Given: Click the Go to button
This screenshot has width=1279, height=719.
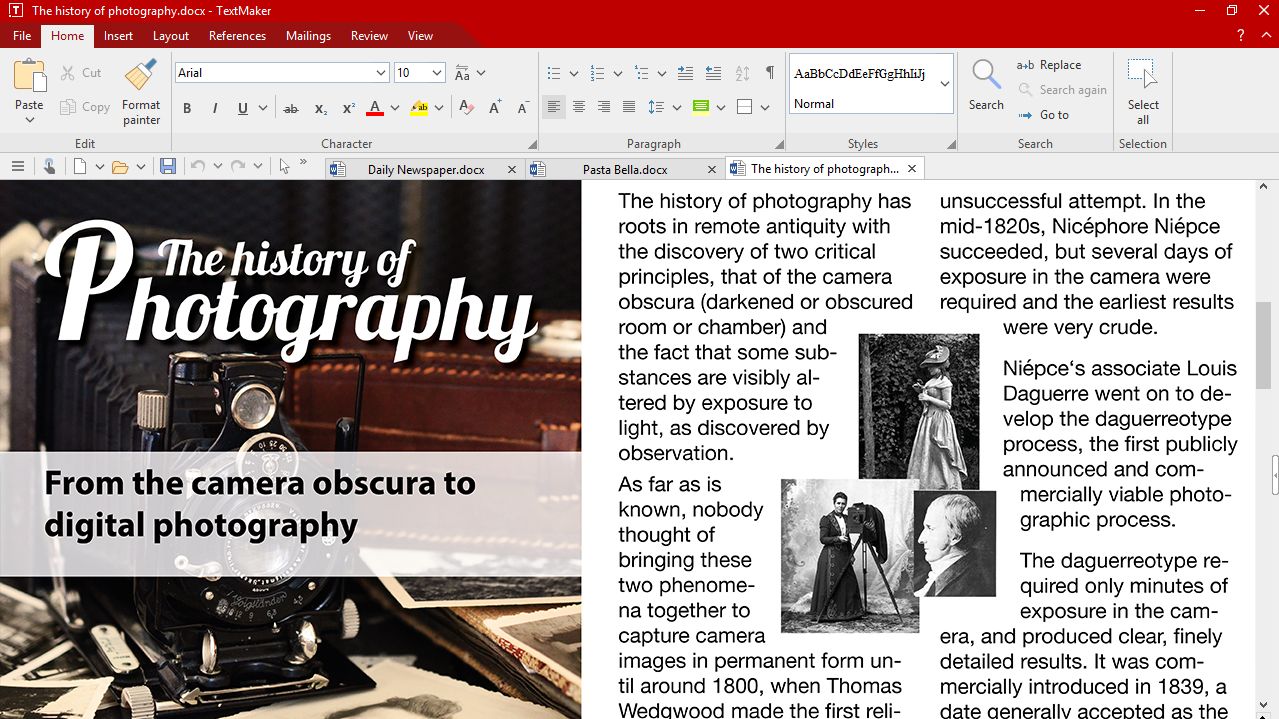Looking at the screenshot, I should tap(1043, 115).
